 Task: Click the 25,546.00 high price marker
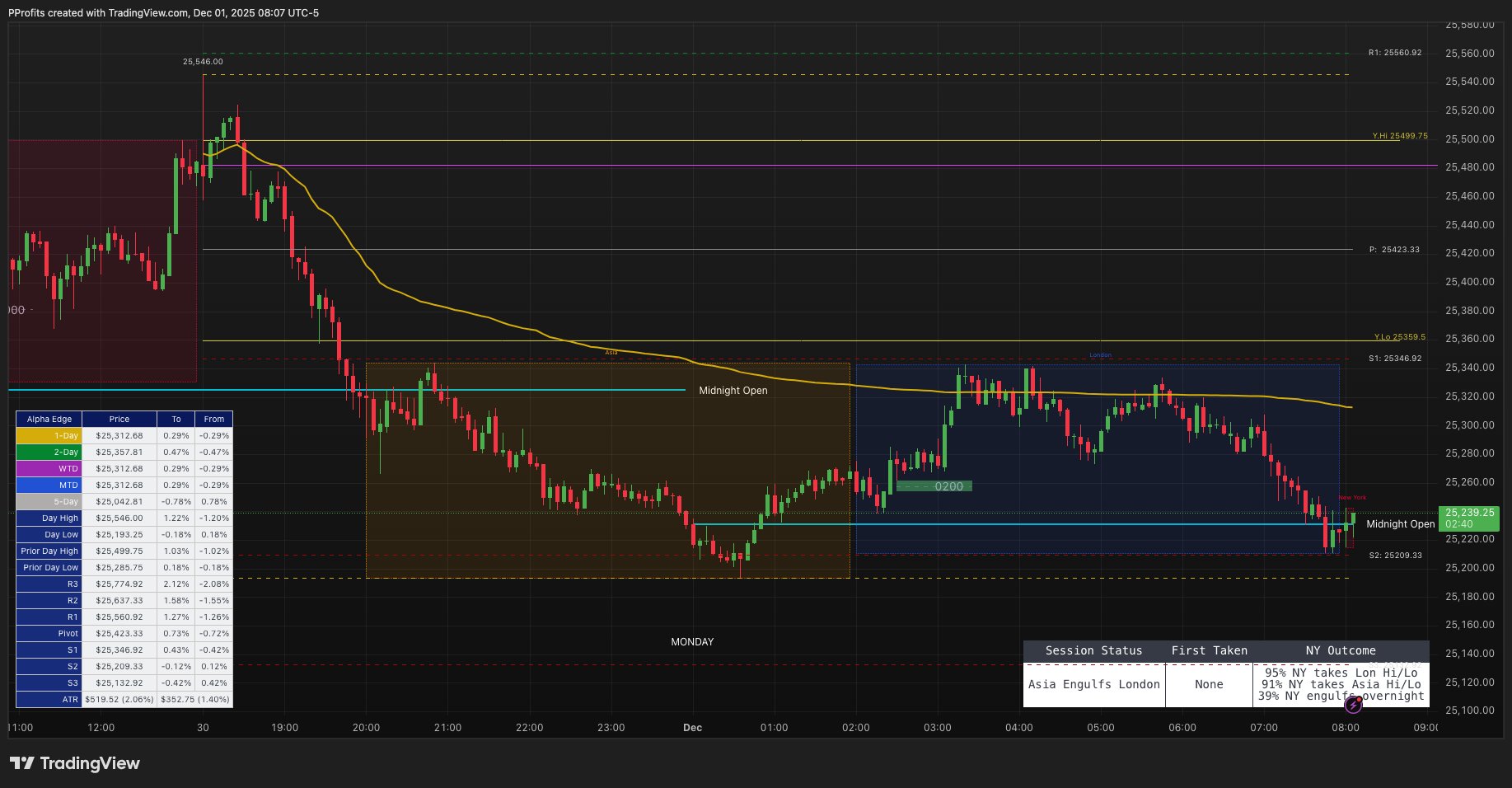tap(203, 61)
